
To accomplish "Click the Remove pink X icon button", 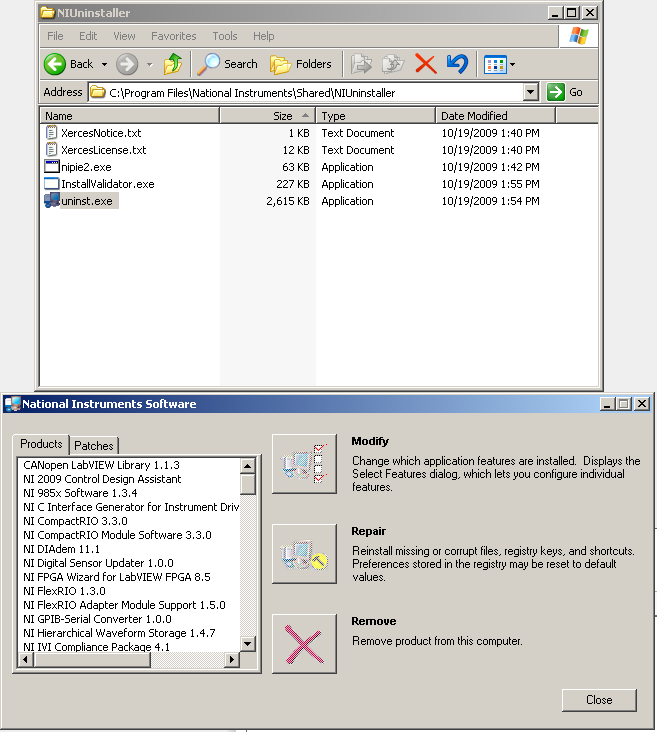I will 304,644.
